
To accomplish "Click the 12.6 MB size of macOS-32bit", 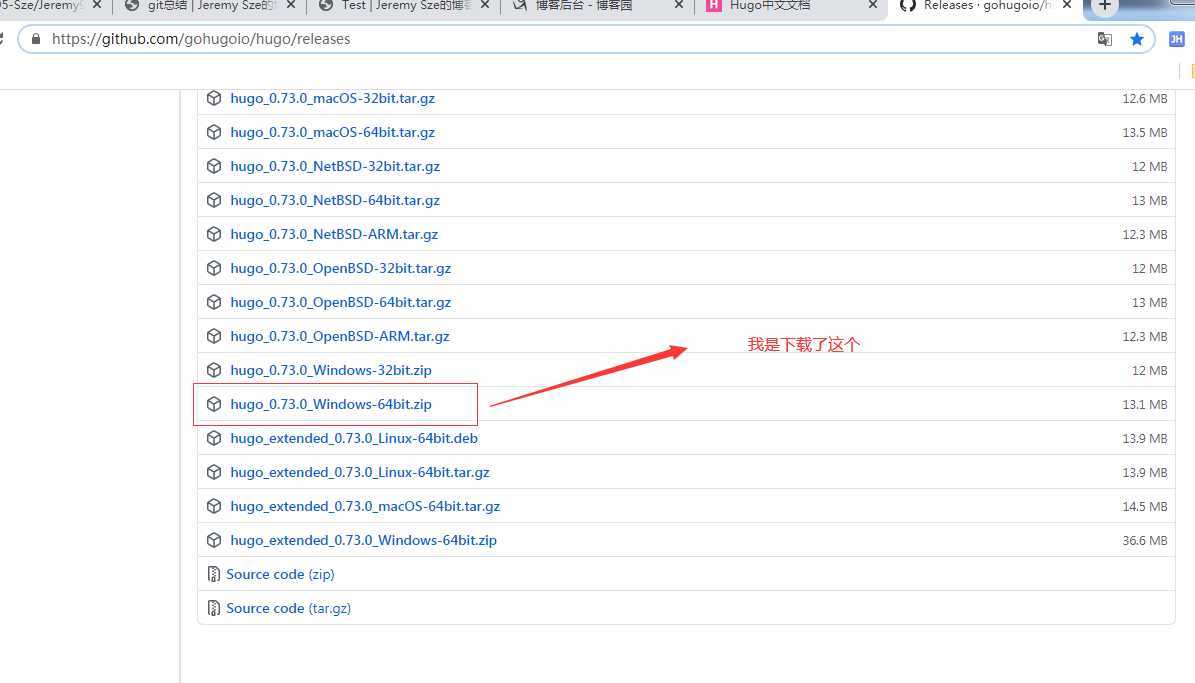I will pos(1144,98).
